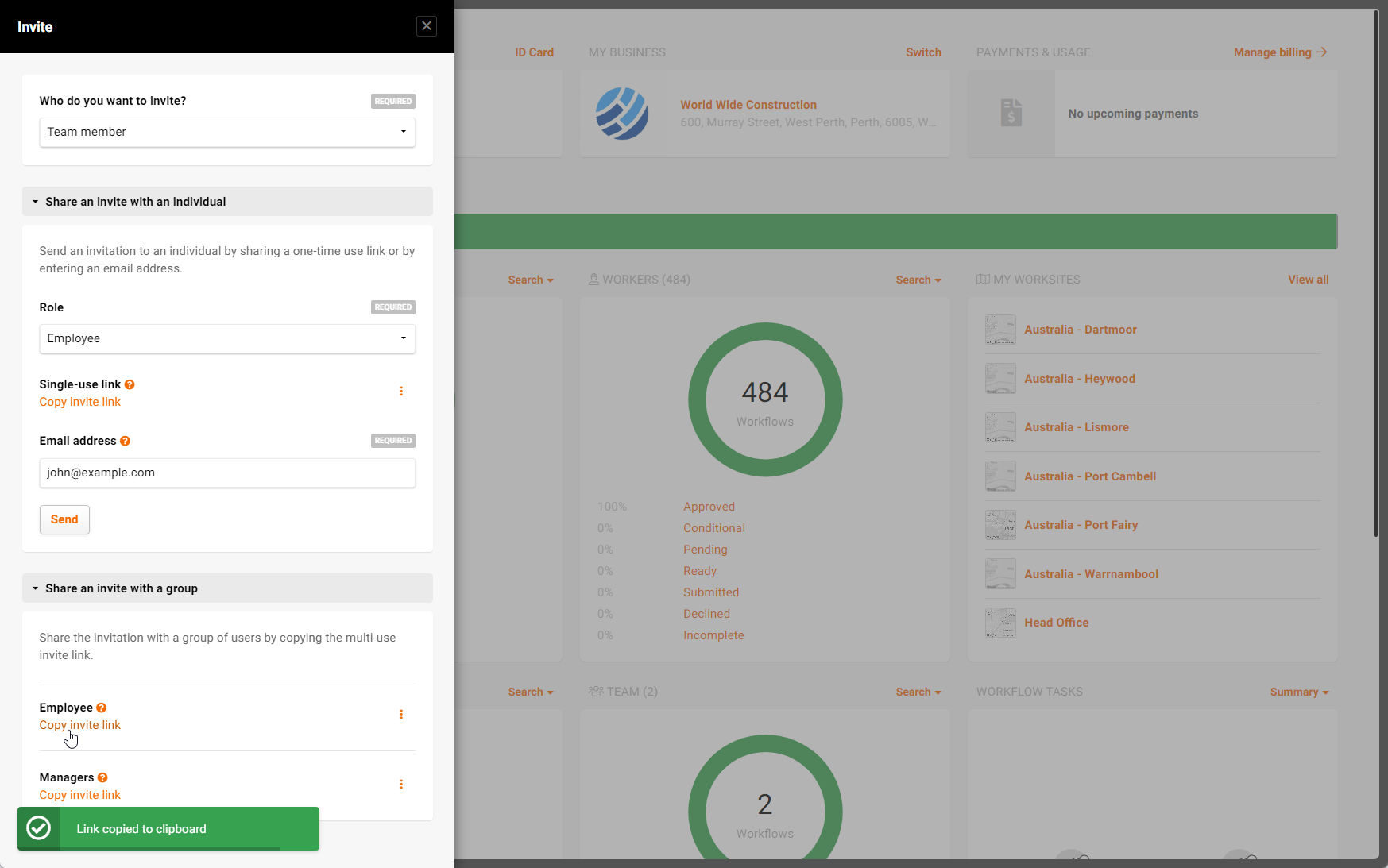Open Head Office worksite
The image size is (1388, 868).
[x=1056, y=623]
